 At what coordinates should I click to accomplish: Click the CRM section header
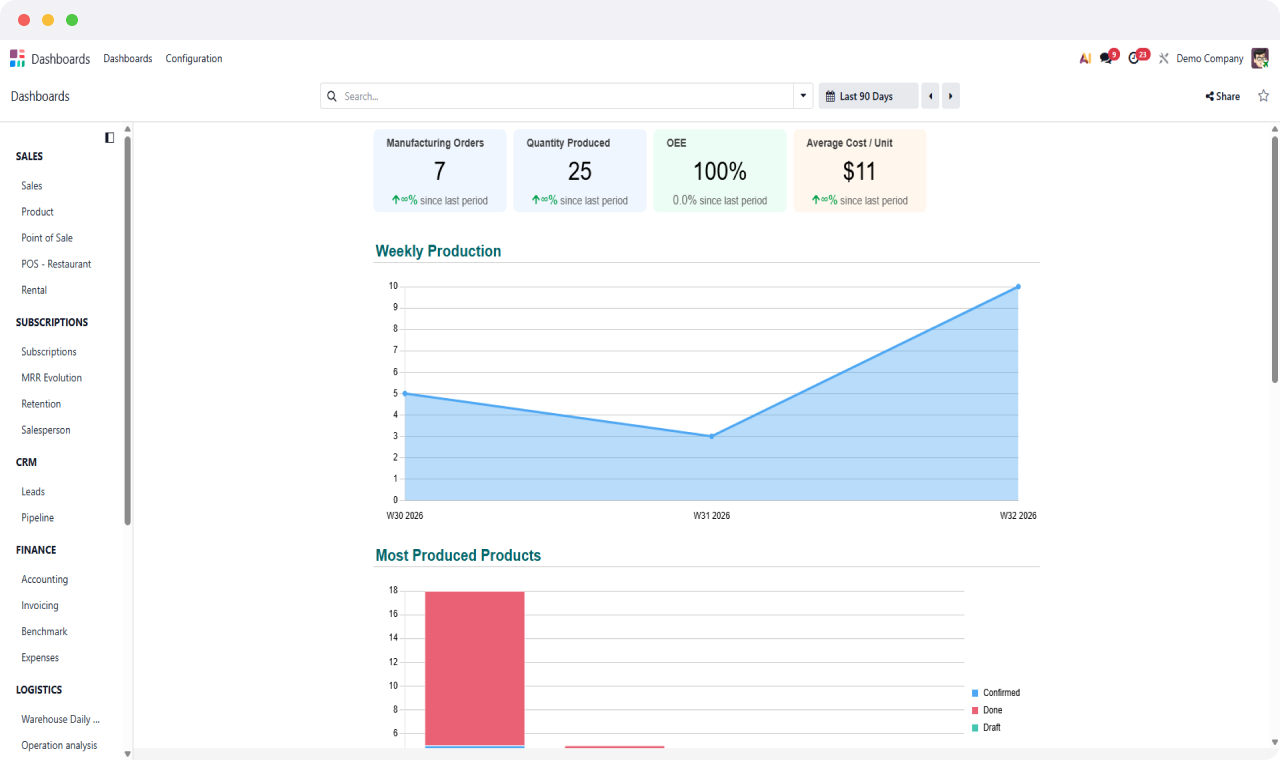(x=26, y=462)
